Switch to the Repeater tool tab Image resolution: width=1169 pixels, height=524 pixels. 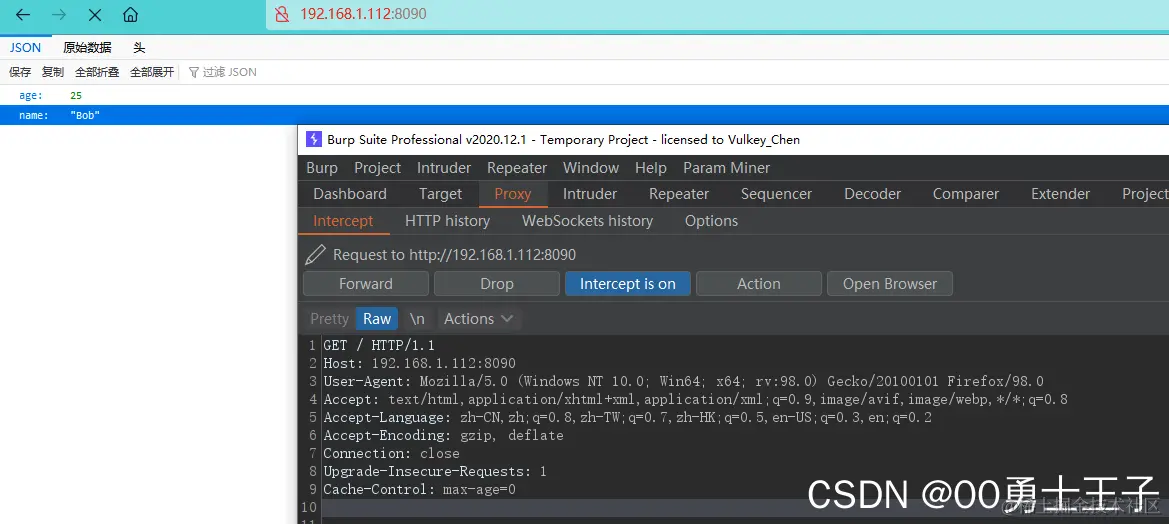678,194
